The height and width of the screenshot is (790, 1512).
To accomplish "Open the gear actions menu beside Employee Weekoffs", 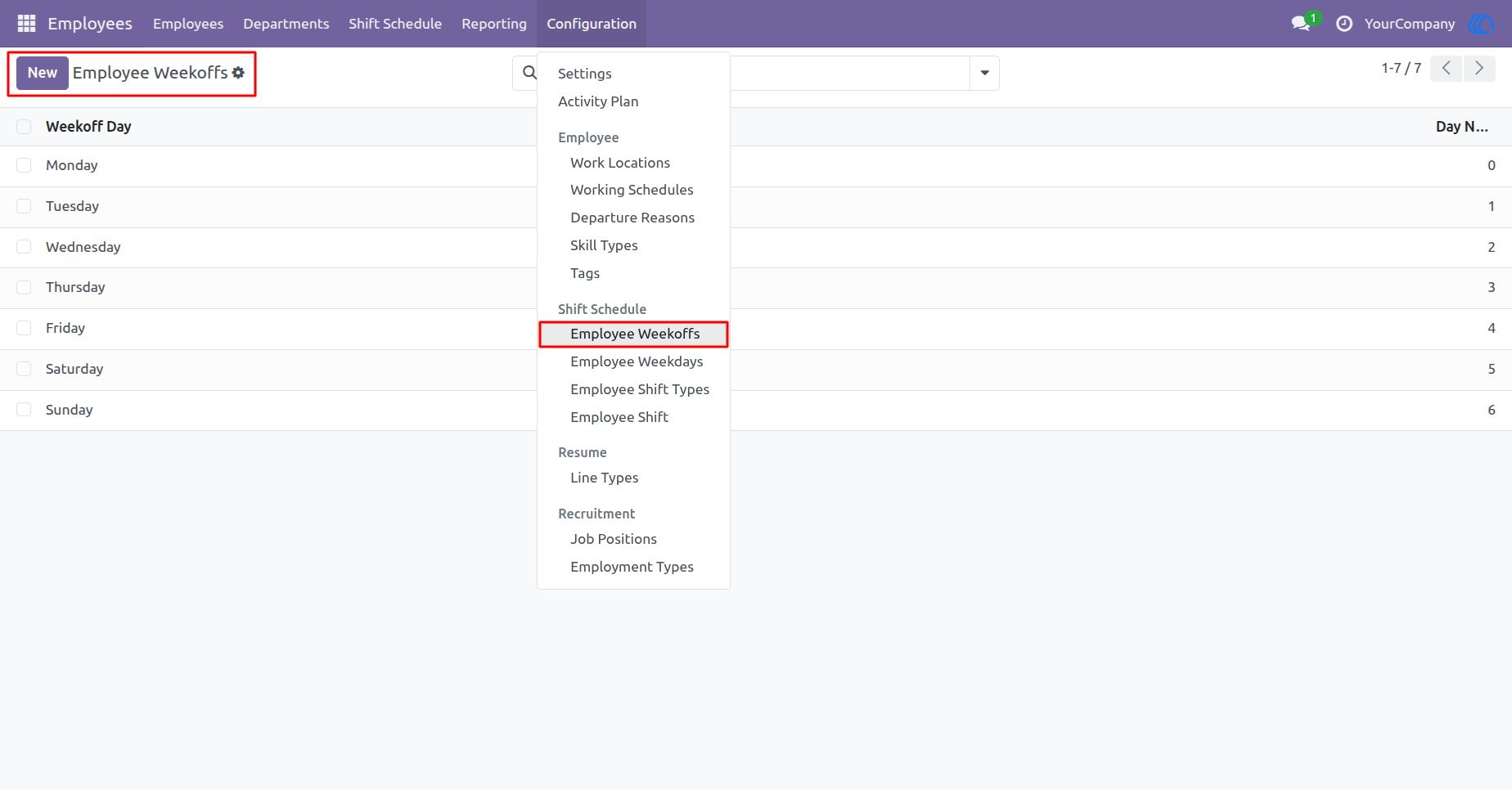I will 238,73.
